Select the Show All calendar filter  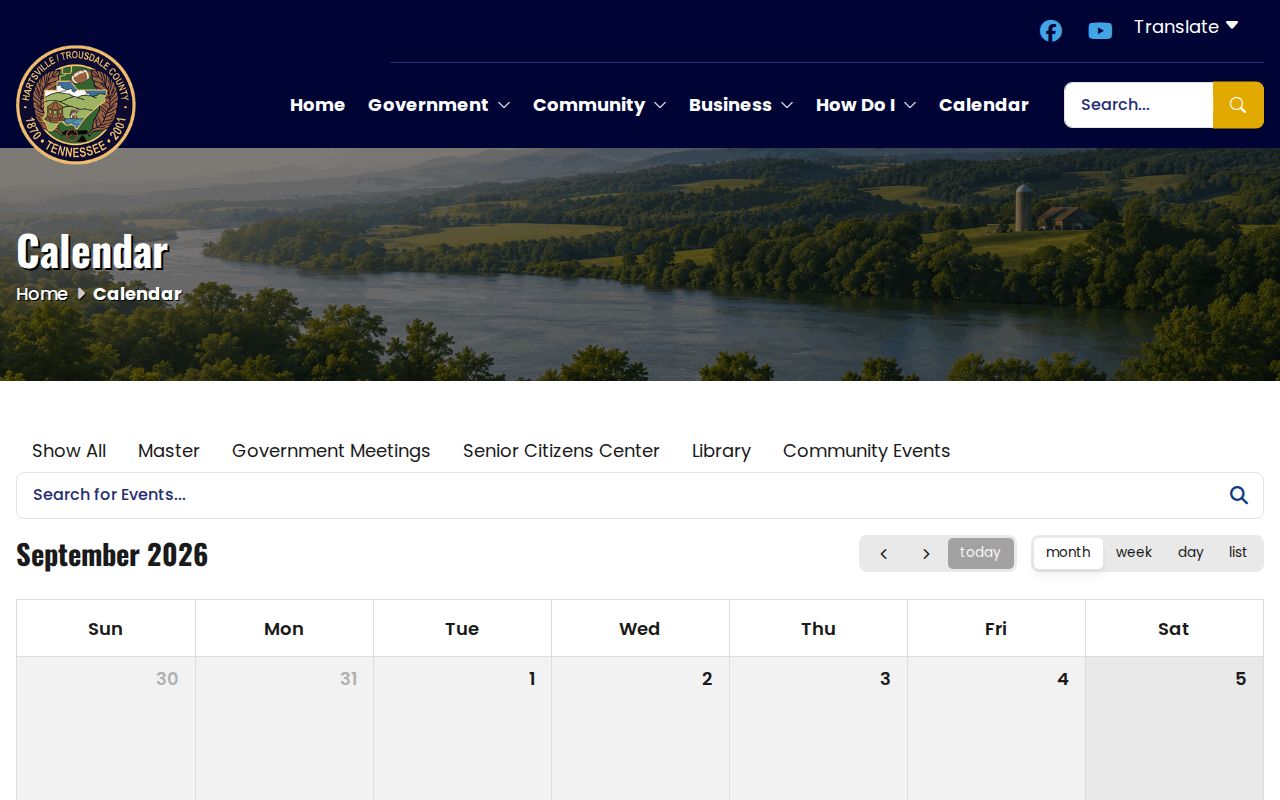(x=69, y=451)
